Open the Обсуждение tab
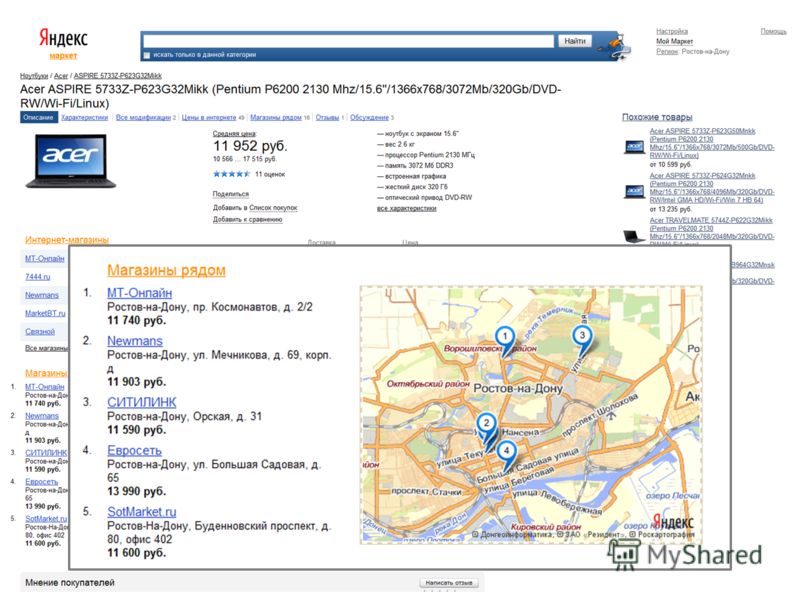Screen dimensions: 800x600 369,117
